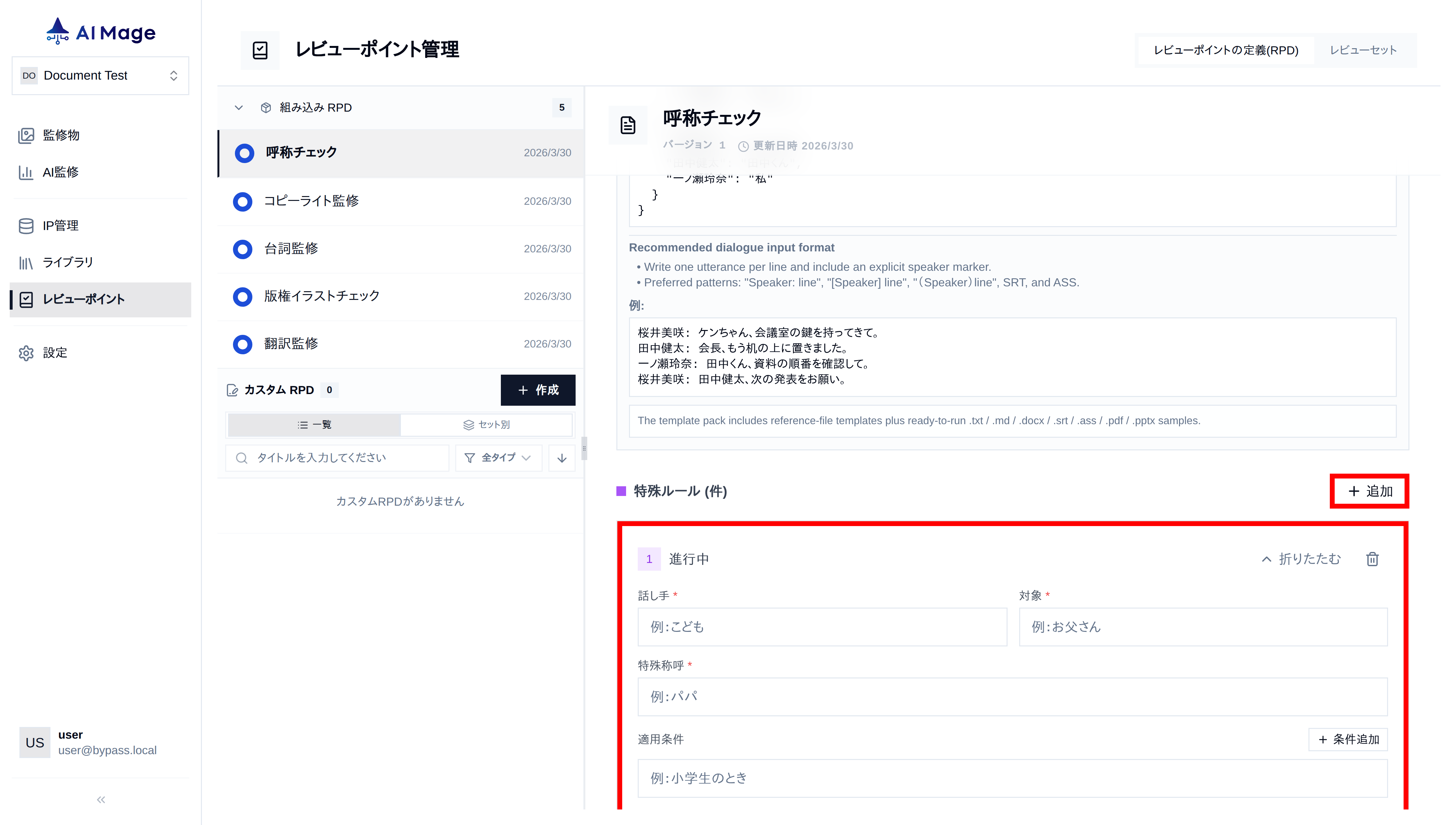Click the タイトルを入力してください search field
1456x825 pixels.
coord(337,458)
